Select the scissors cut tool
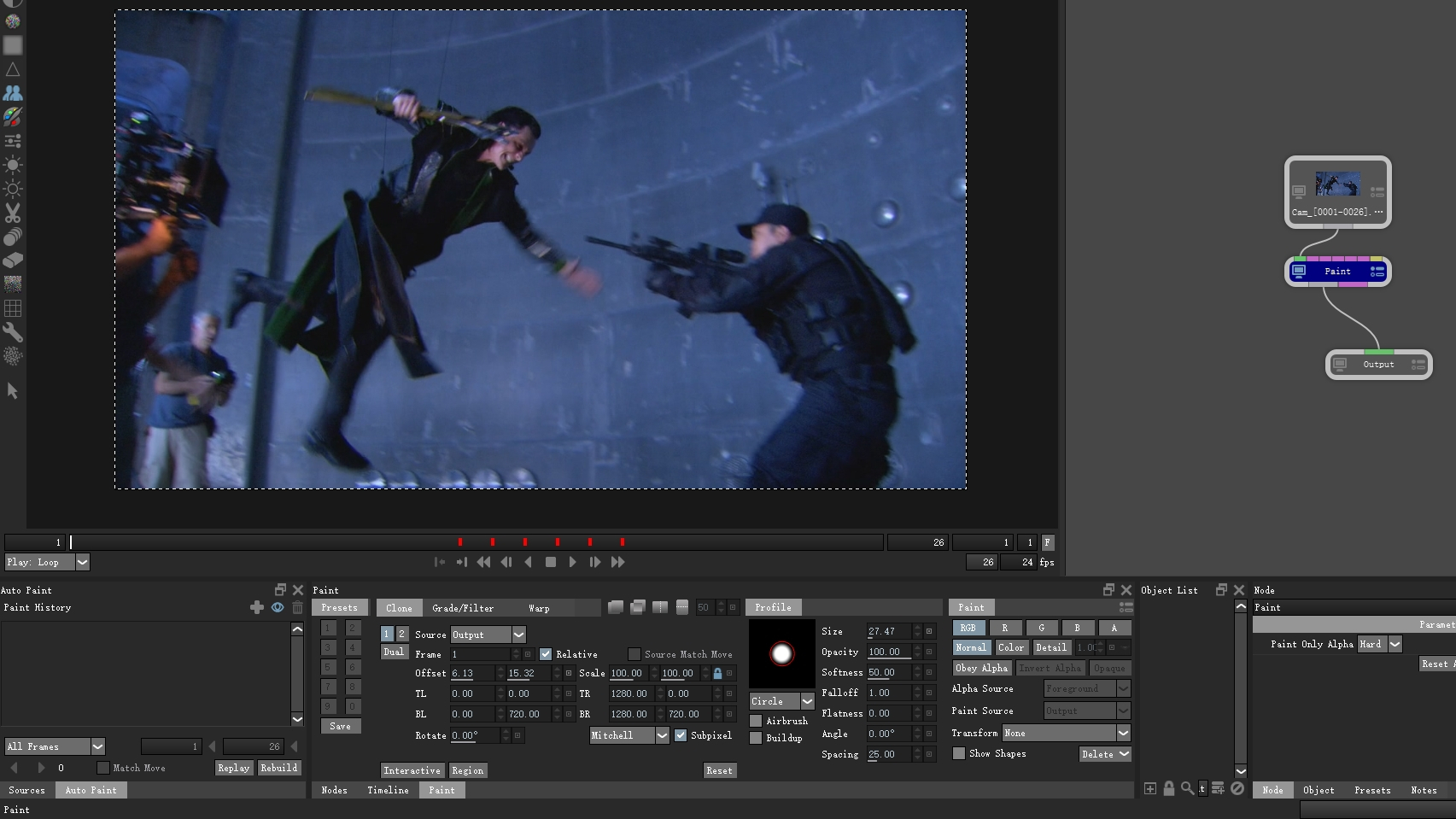1456x819 pixels. [x=13, y=213]
